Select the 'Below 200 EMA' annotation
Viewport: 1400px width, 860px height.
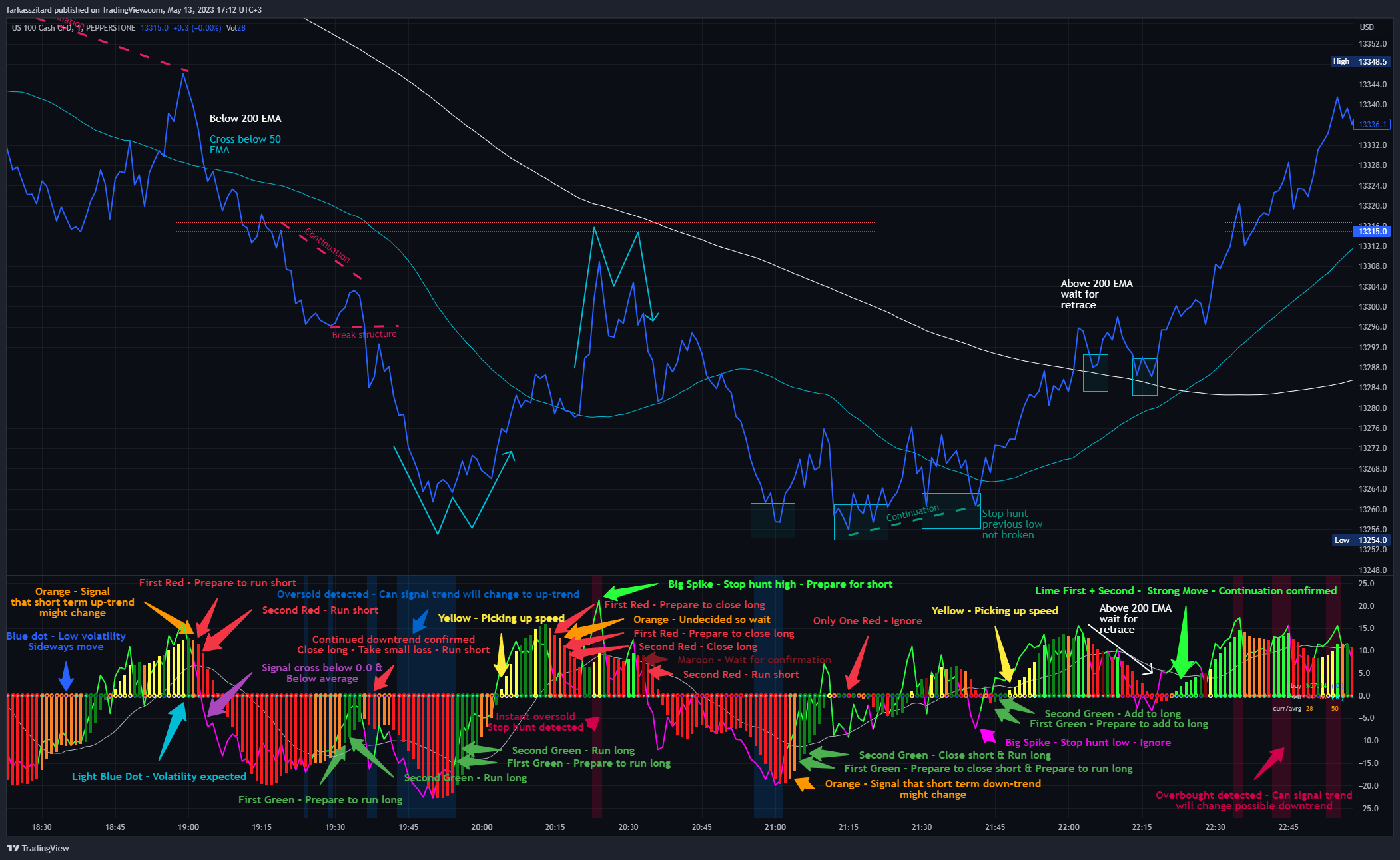coord(245,119)
